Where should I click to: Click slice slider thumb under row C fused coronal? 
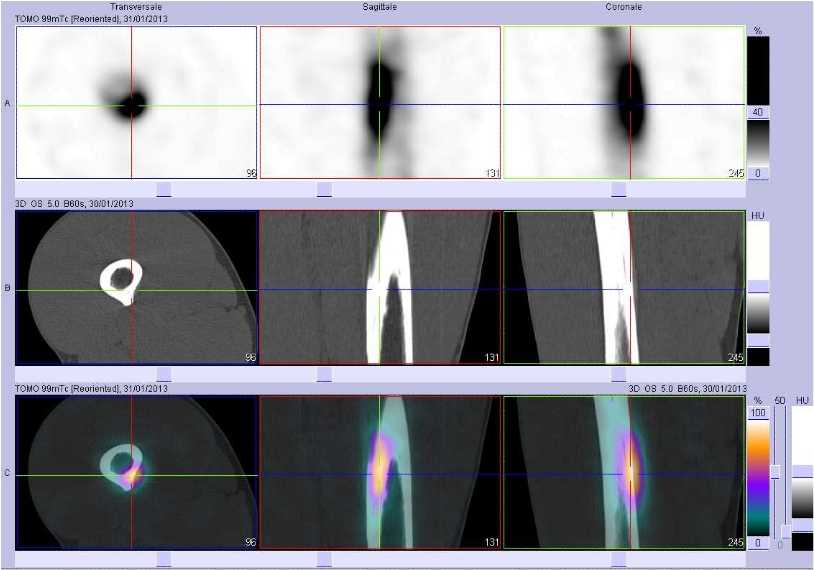(619, 559)
